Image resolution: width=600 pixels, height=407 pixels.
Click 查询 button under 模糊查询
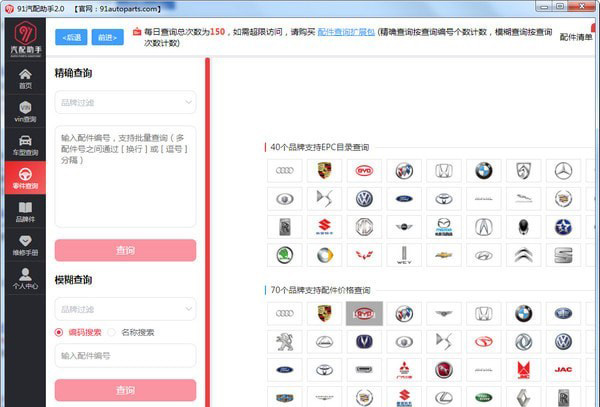coord(126,390)
